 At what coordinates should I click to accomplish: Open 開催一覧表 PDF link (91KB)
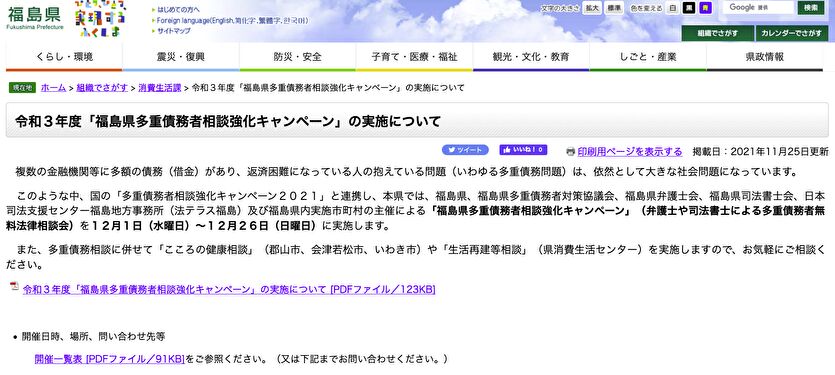109,358
